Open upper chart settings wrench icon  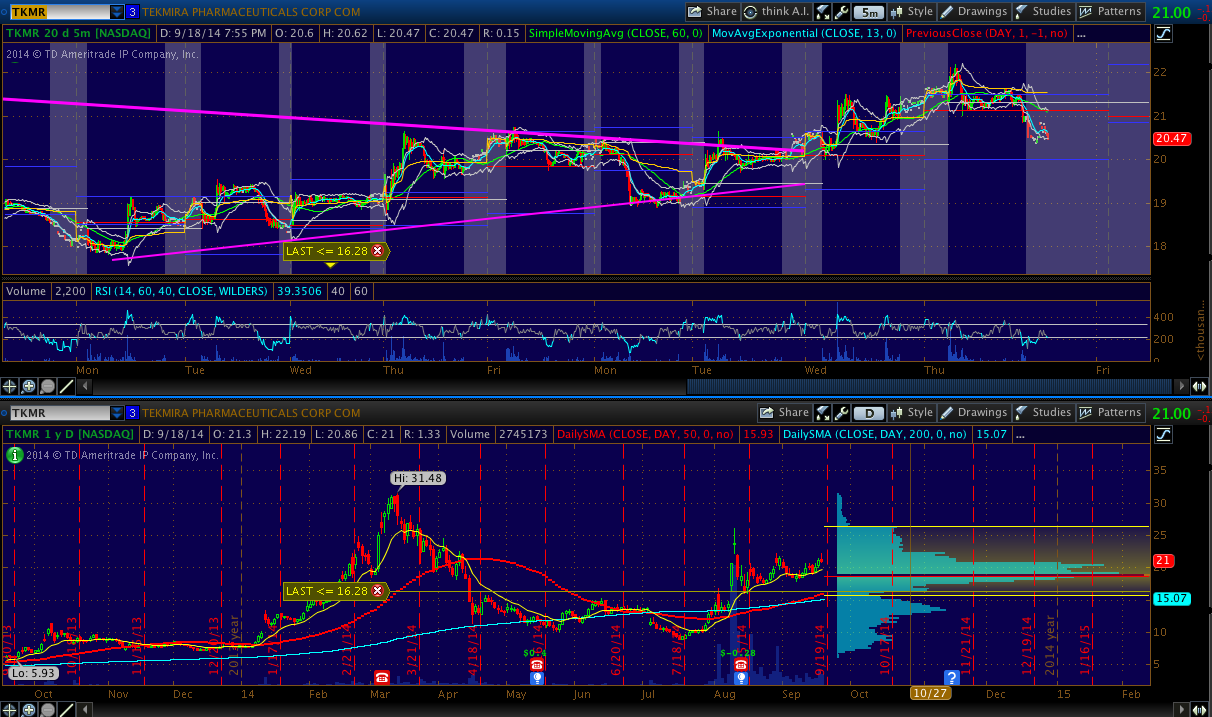pos(840,12)
